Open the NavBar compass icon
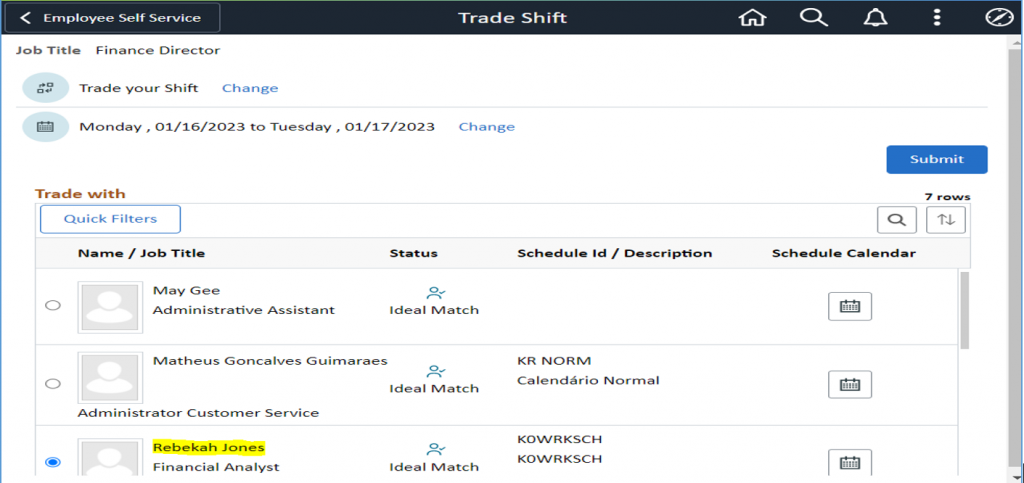 pyautogui.click(x=999, y=18)
